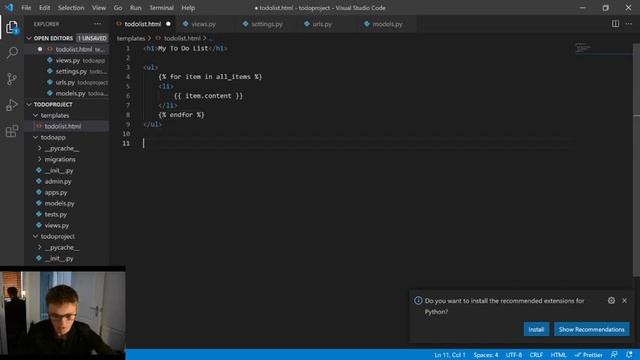Viewport: 640px width, 360px height.
Task: Open the feedback icon in status bar
Action: [614, 355]
